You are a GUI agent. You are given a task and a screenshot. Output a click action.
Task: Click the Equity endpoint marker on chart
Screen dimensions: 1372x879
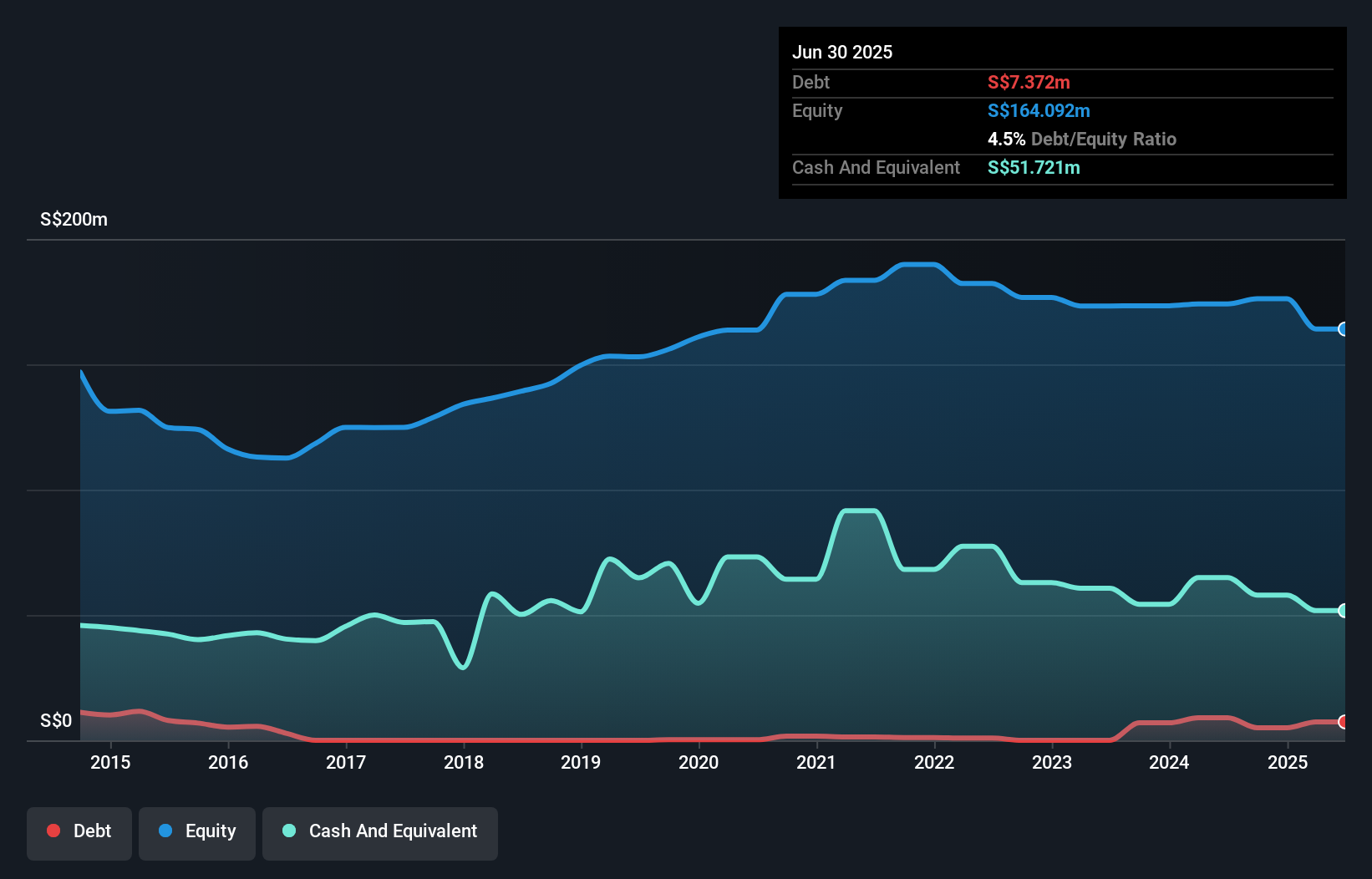(1343, 329)
